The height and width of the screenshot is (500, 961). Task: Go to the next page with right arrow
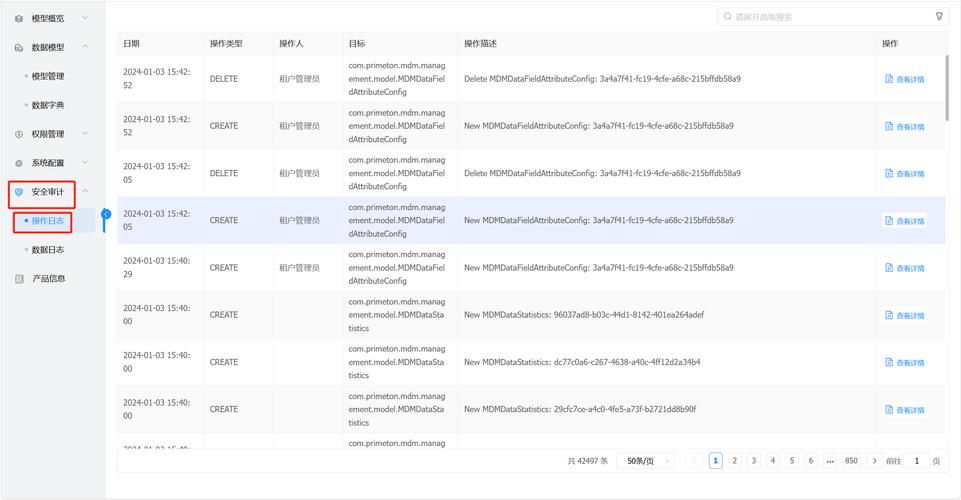pos(875,461)
